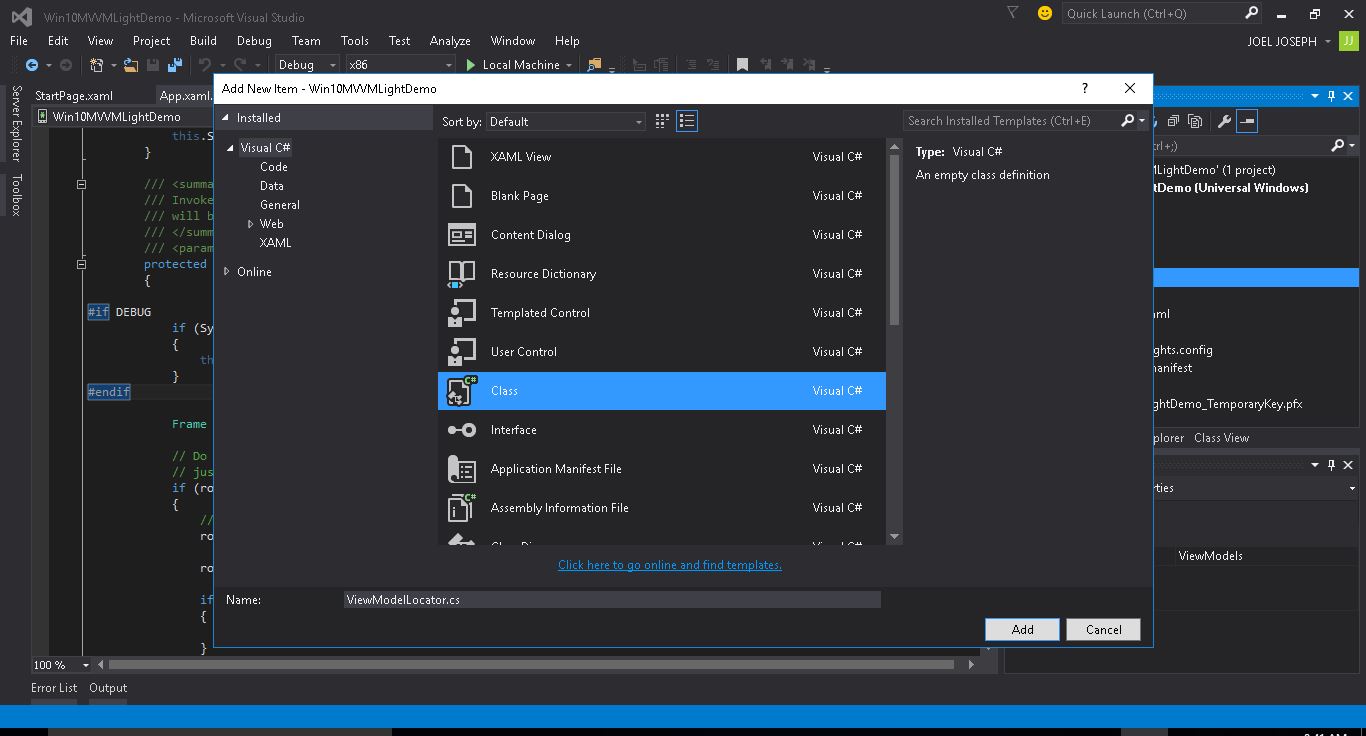Click the Find in Files toolbar icon
This screenshot has width=1366, height=736.
pos(594,65)
